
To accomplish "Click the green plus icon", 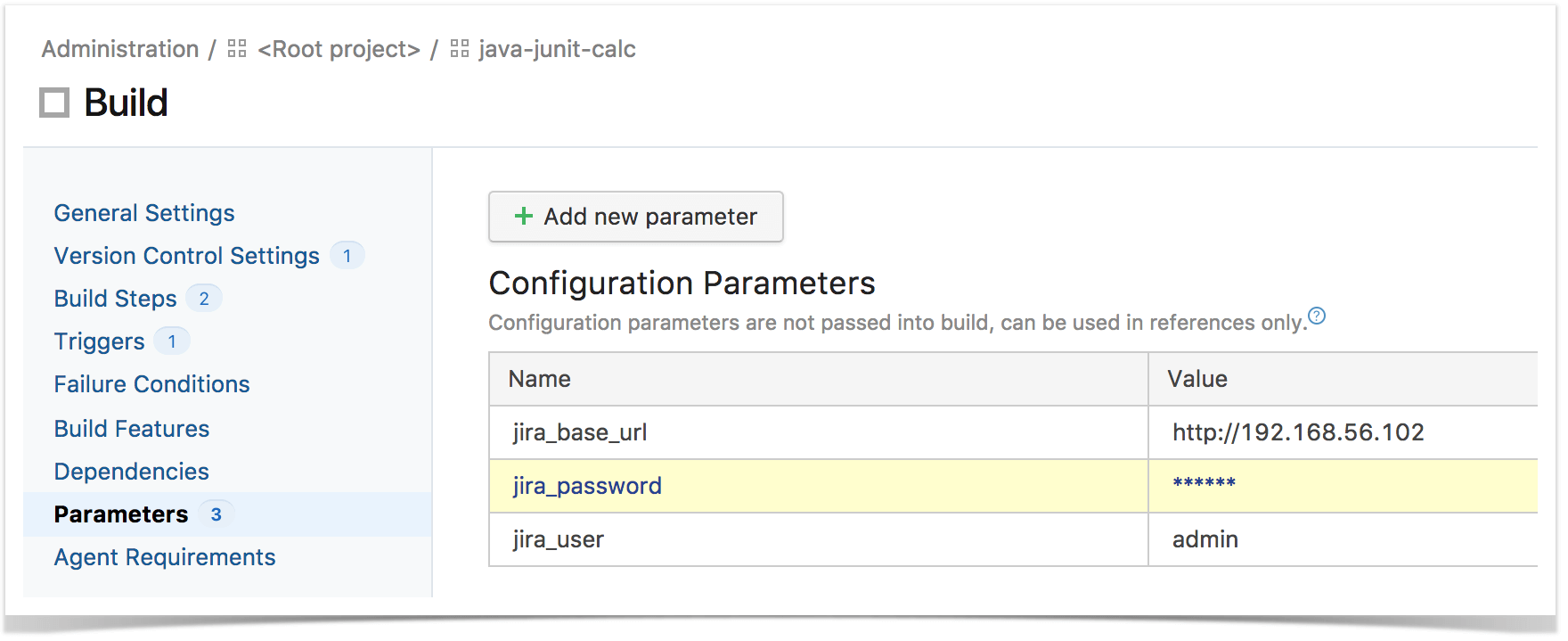I will pyautogui.click(x=524, y=216).
